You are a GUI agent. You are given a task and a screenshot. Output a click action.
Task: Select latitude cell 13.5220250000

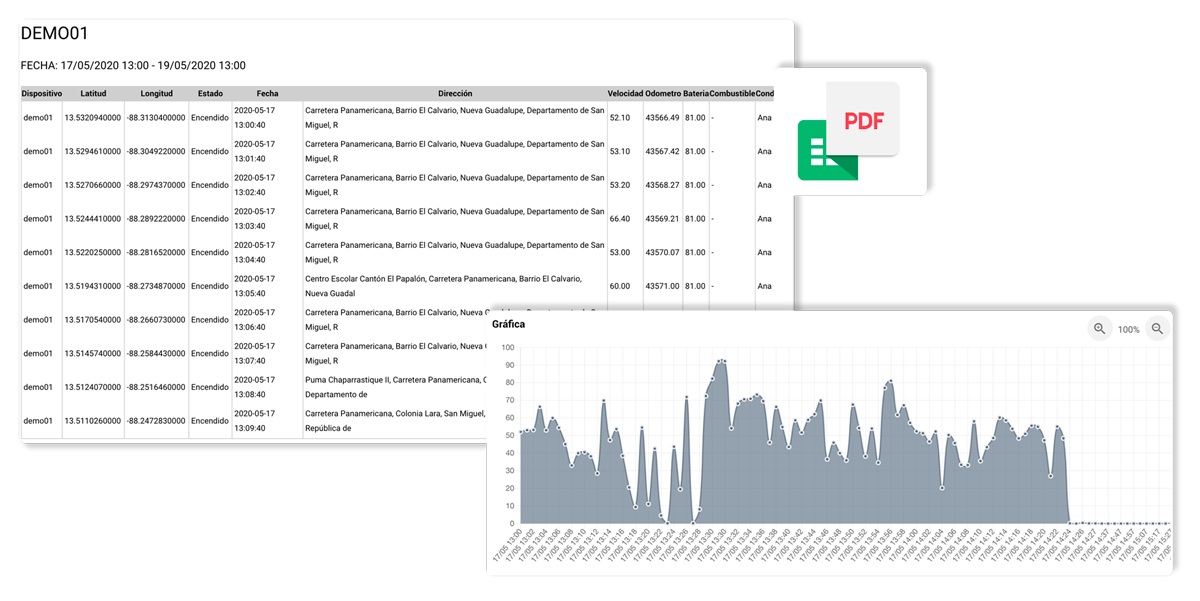[x=93, y=253]
